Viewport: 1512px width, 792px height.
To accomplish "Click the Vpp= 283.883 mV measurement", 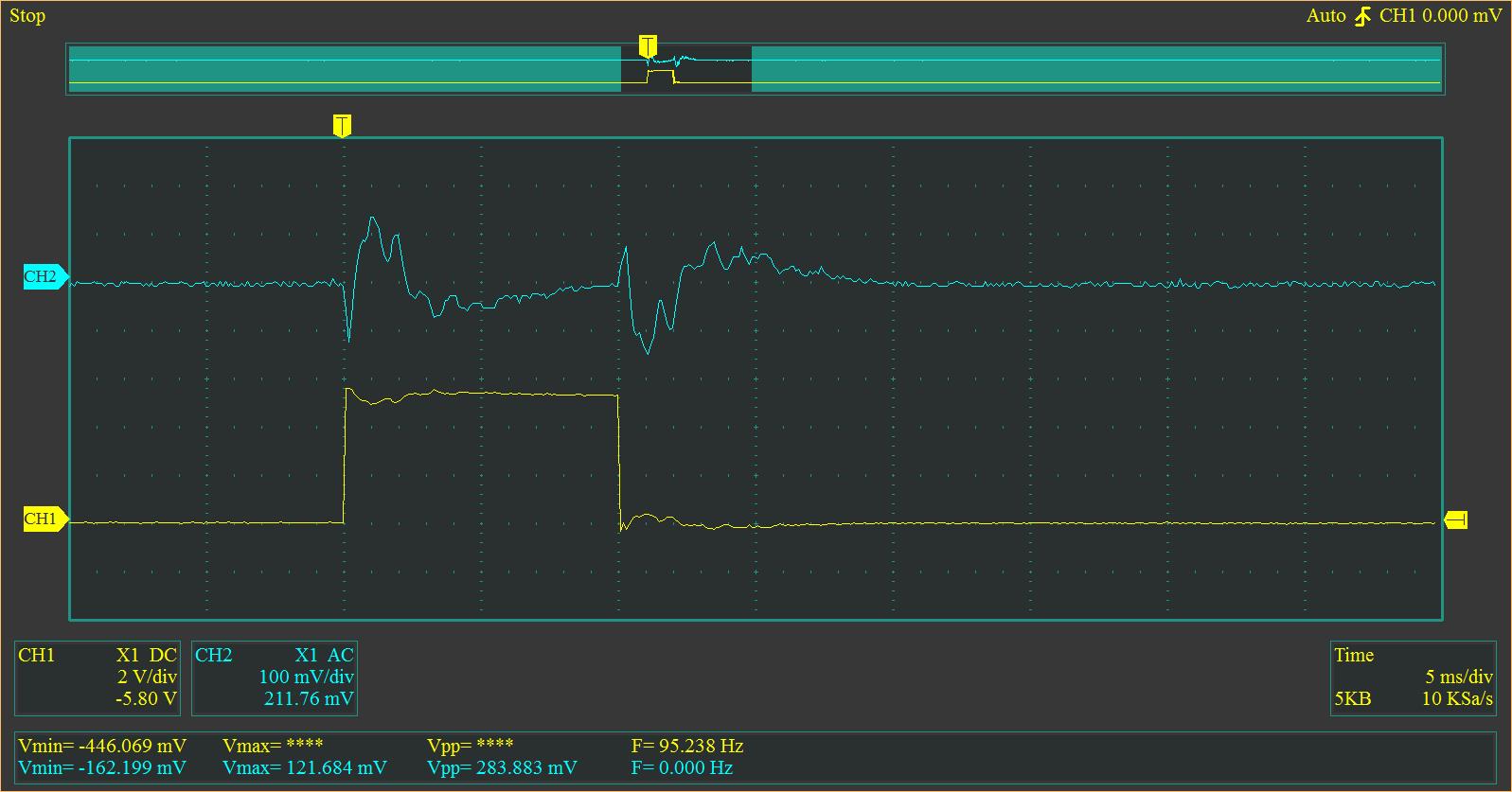I will [x=502, y=767].
